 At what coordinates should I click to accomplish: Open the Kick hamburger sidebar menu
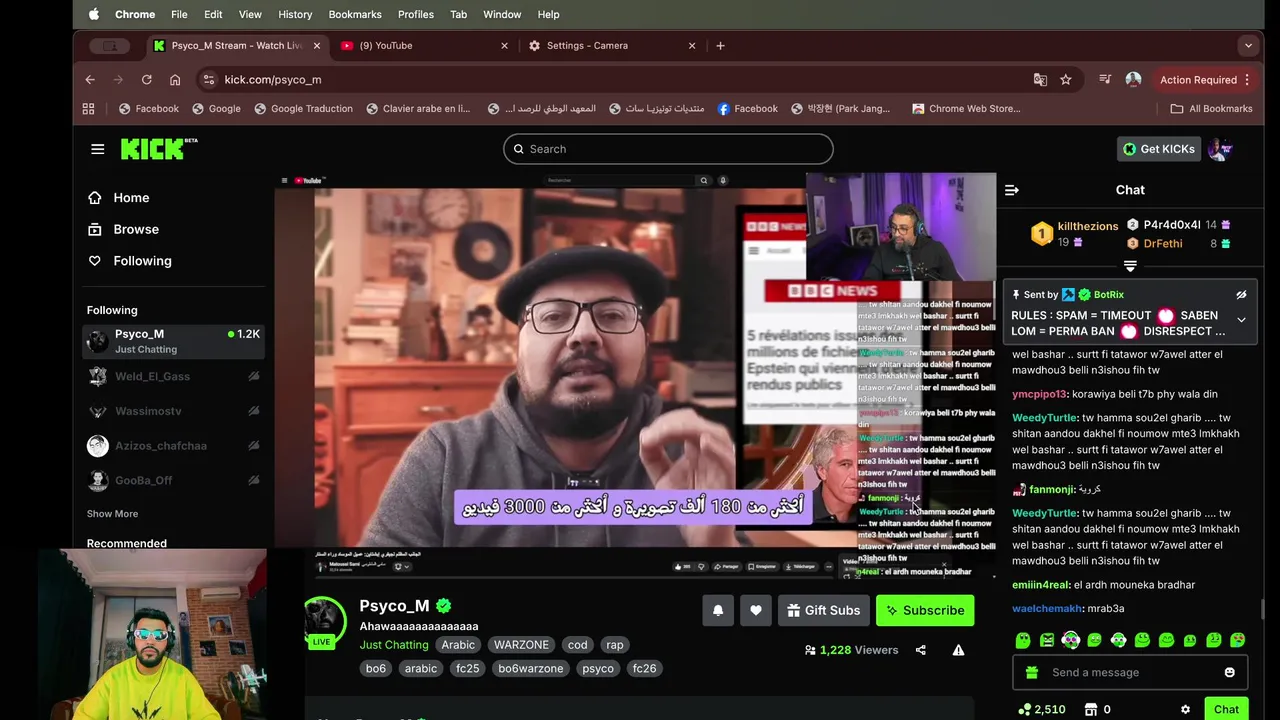point(97,149)
